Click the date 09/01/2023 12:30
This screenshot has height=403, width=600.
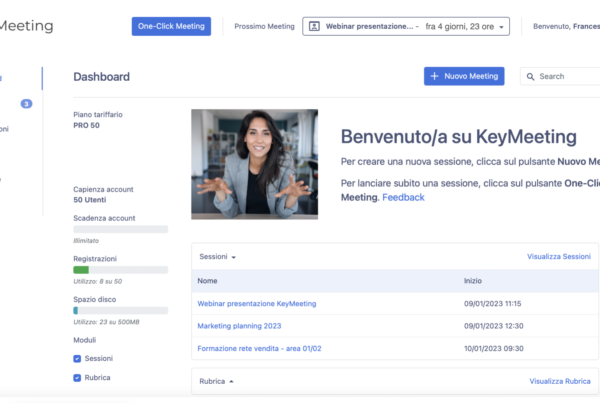494,326
